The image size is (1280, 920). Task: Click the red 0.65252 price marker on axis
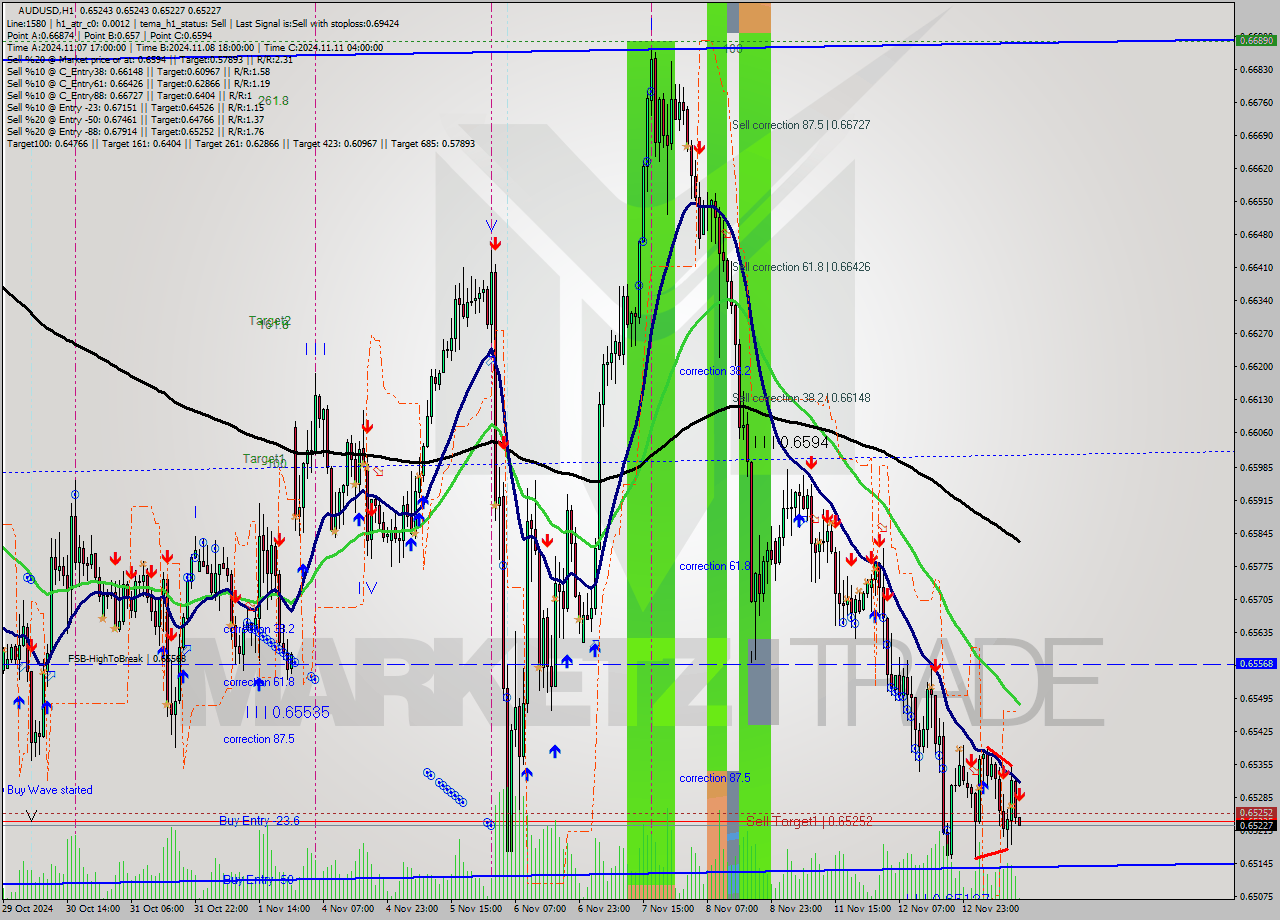(x=1257, y=814)
